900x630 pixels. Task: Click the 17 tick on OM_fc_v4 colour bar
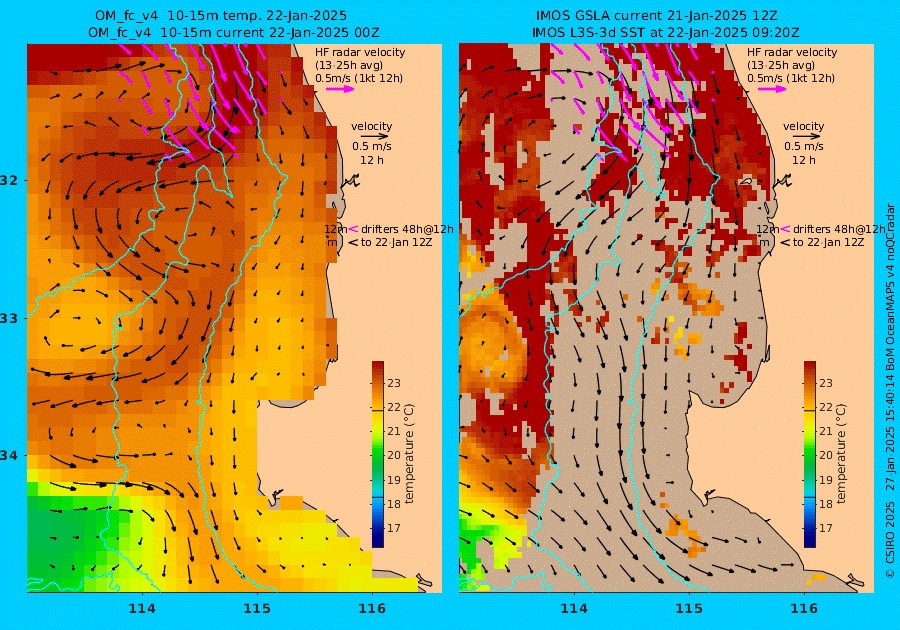click(394, 528)
